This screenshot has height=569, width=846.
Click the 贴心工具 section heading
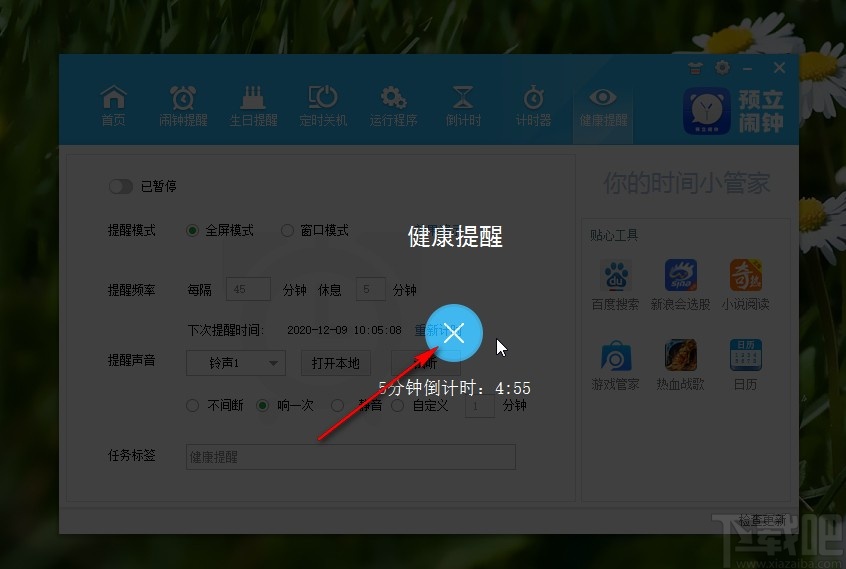pyautogui.click(x=614, y=235)
